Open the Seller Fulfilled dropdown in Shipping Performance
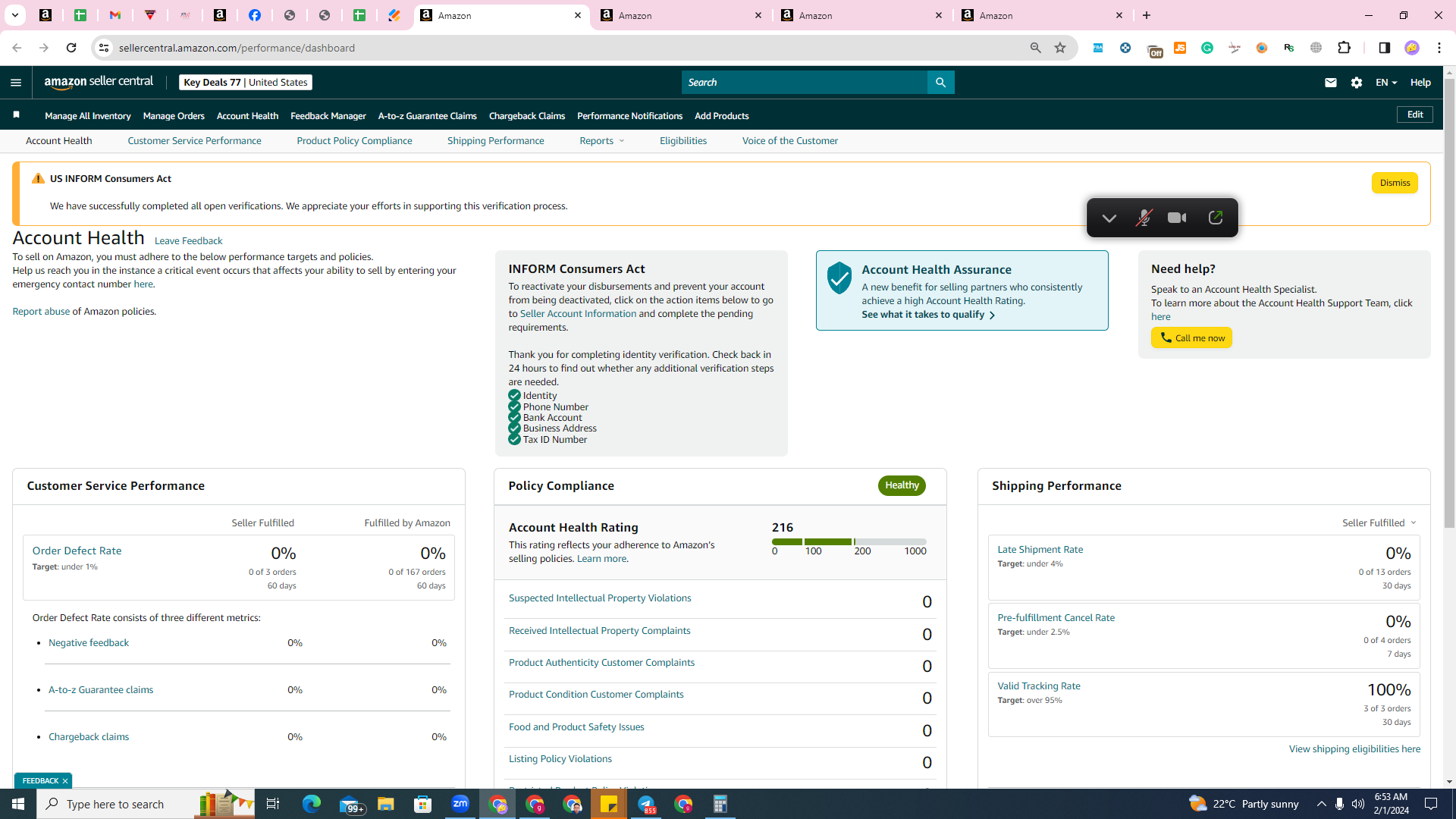 [x=1379, y=523]
